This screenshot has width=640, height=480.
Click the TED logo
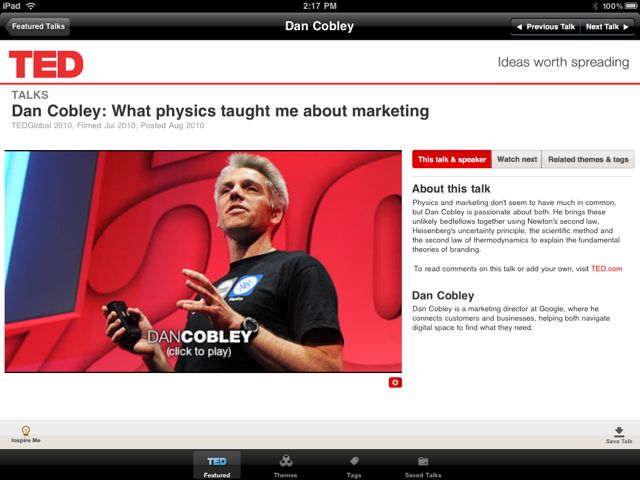click(46, 64)
